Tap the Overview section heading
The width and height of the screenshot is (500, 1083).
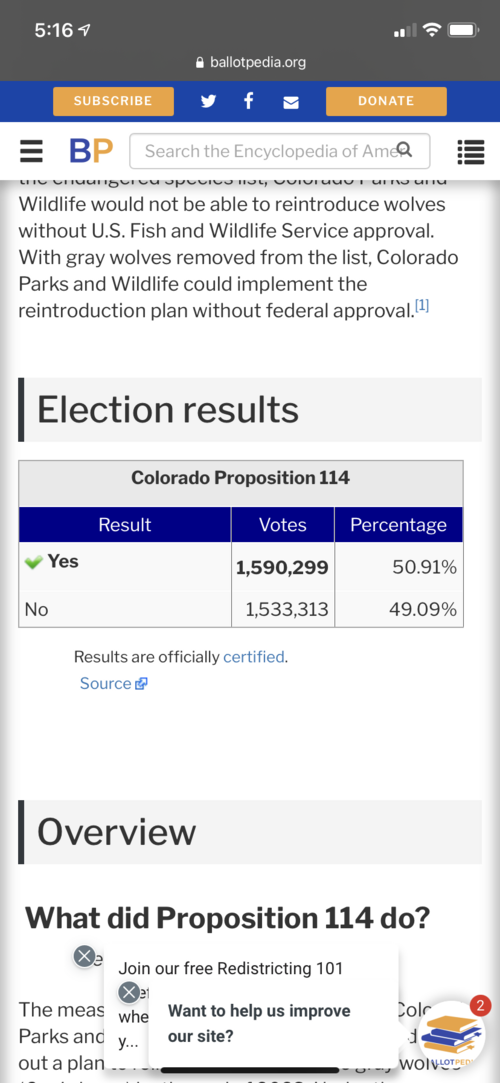tap(116, 832)
